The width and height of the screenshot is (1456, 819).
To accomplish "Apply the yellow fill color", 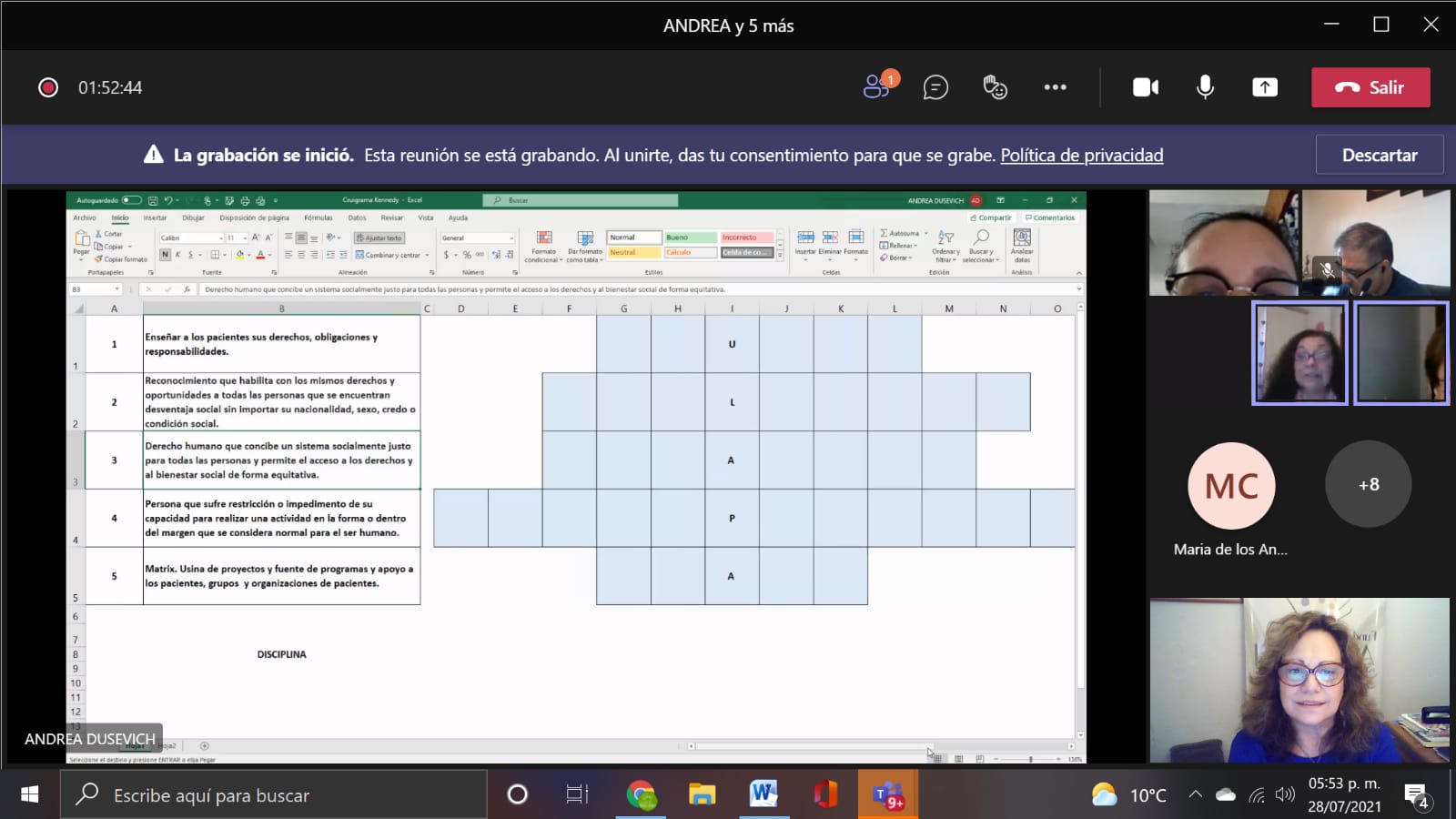I will coord(240,255).
